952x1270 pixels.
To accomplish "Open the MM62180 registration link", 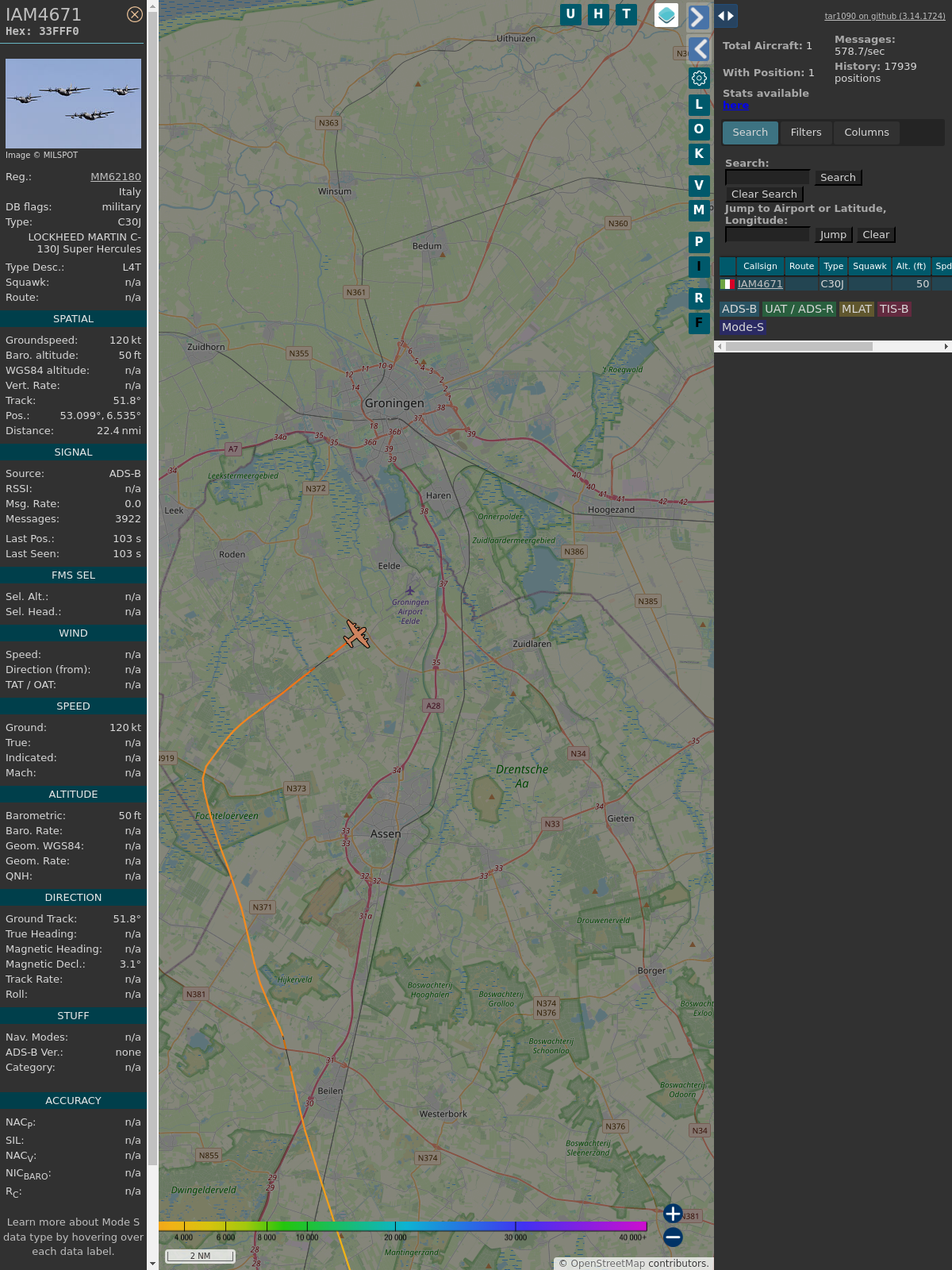I will click(x=116, y=177).
